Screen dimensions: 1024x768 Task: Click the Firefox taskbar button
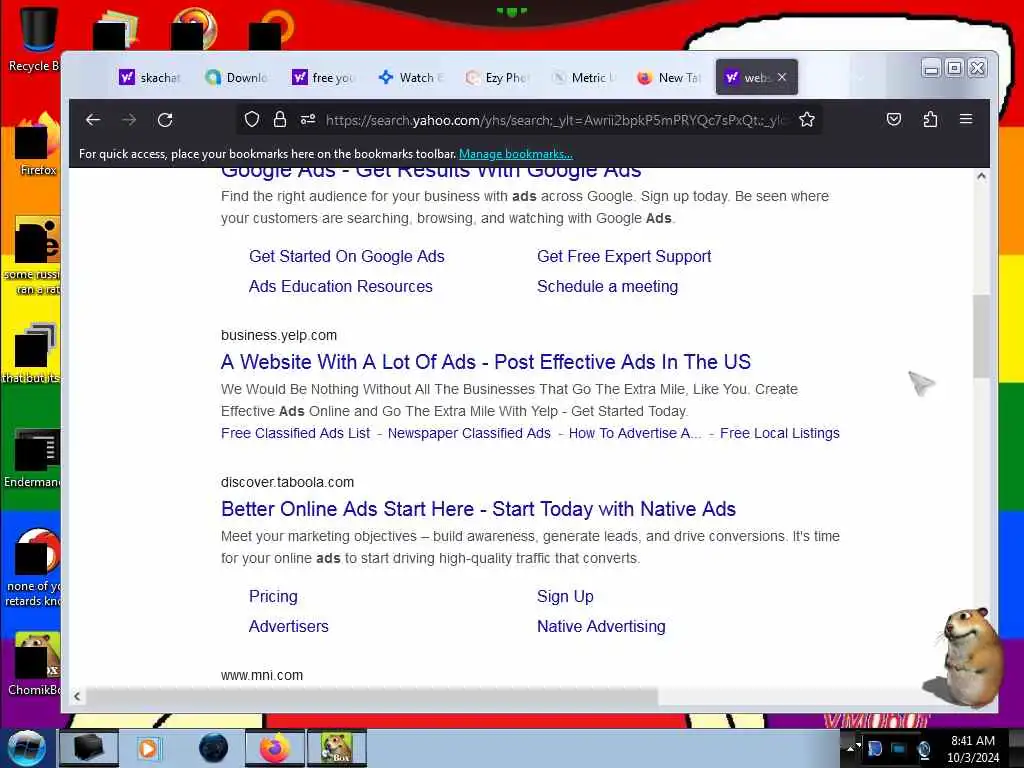[x=275, y=748]
